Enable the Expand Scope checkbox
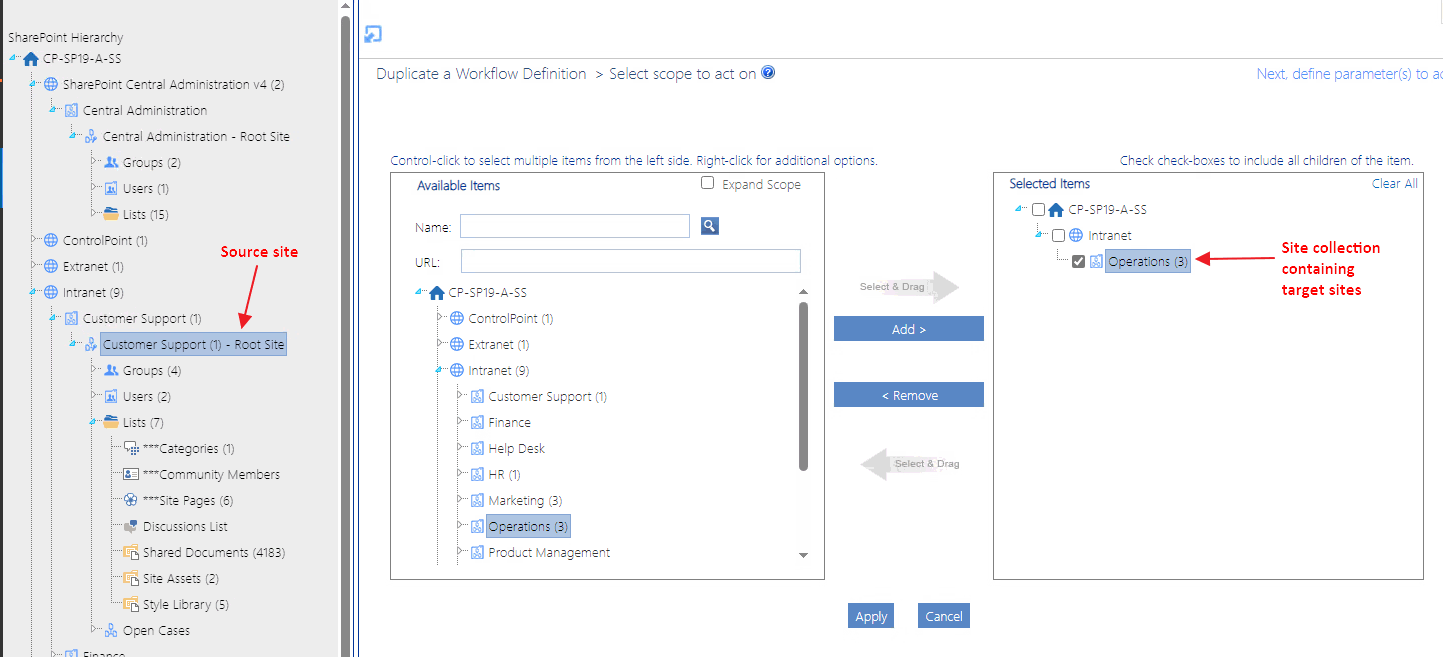Screen dimensions: 1443x657 coord(708,183)
